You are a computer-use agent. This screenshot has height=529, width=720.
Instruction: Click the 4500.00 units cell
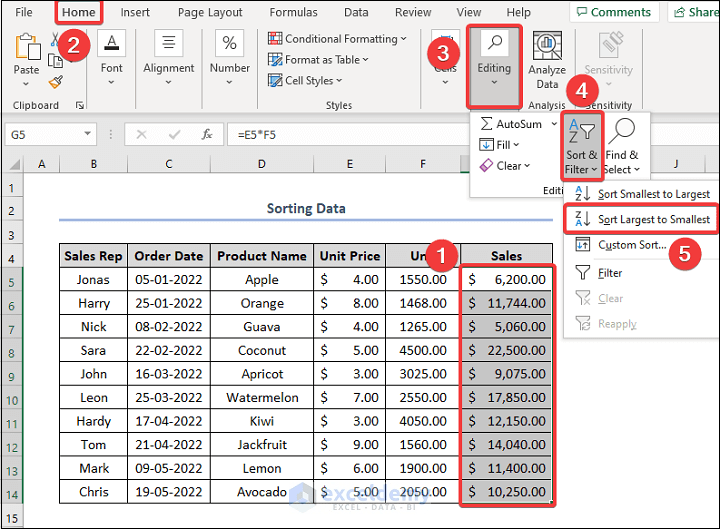tap(423, 350)
